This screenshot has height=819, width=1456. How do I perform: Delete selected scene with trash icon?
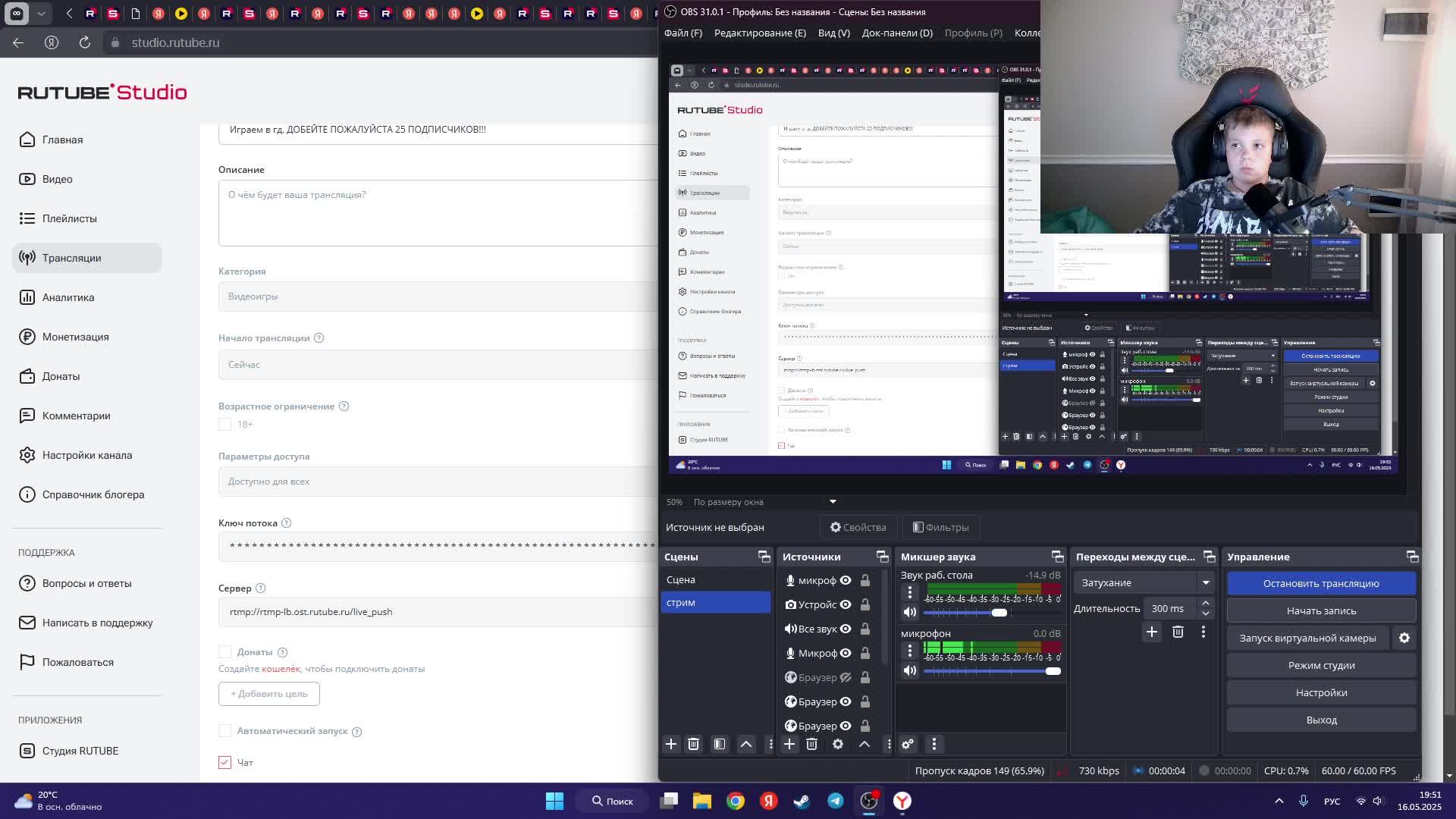click(x=693, y=745)
